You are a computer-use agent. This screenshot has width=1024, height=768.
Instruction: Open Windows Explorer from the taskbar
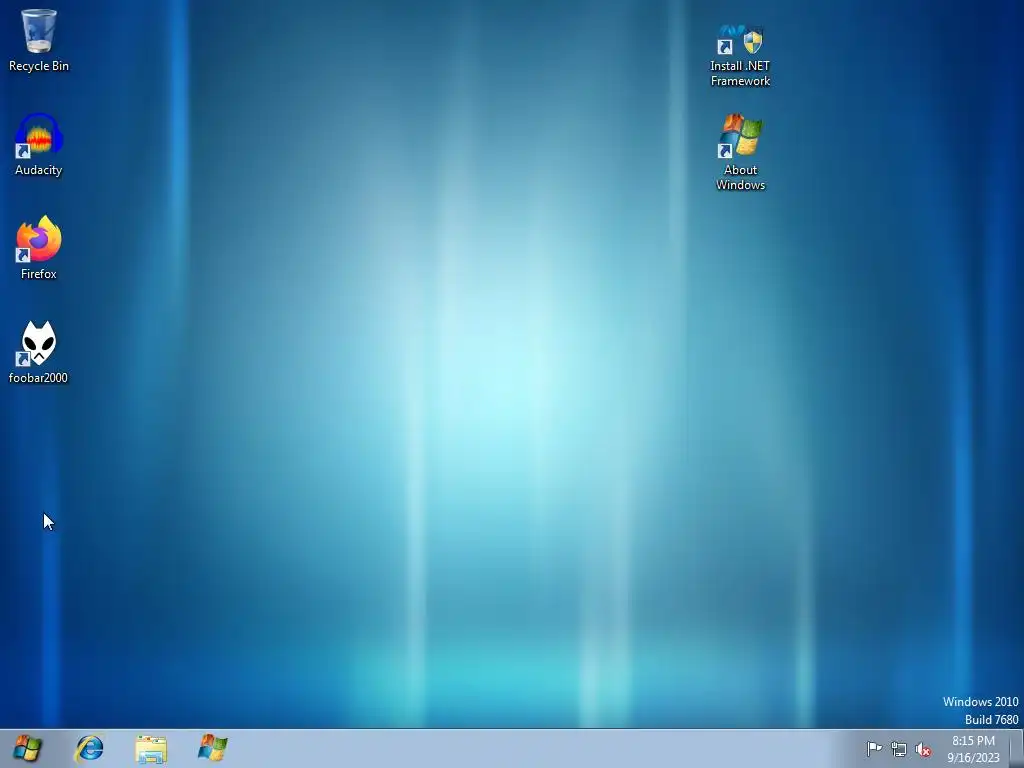coord(151,748)
